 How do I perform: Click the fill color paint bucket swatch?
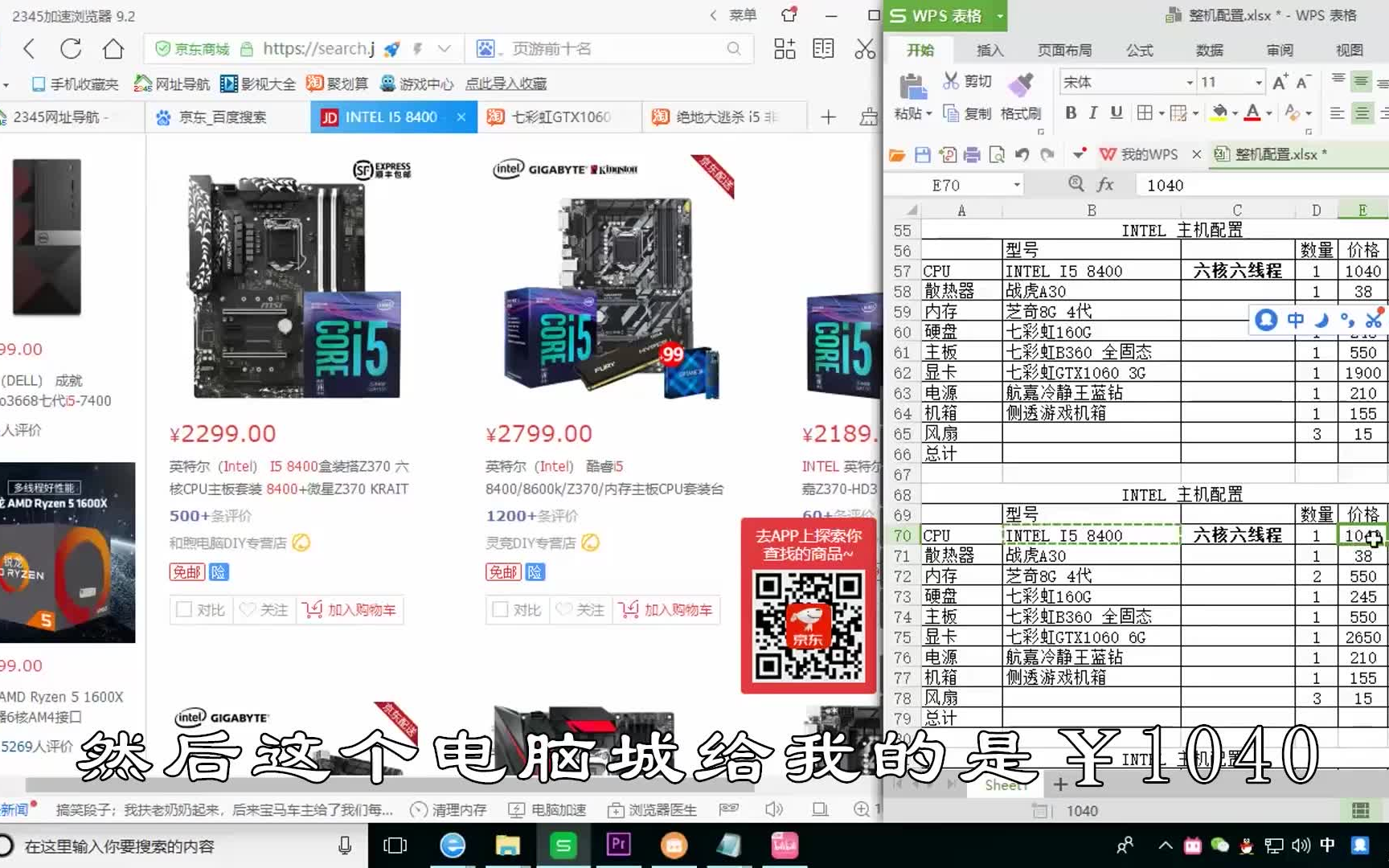pyautogui.click(x=1219, y=113)
